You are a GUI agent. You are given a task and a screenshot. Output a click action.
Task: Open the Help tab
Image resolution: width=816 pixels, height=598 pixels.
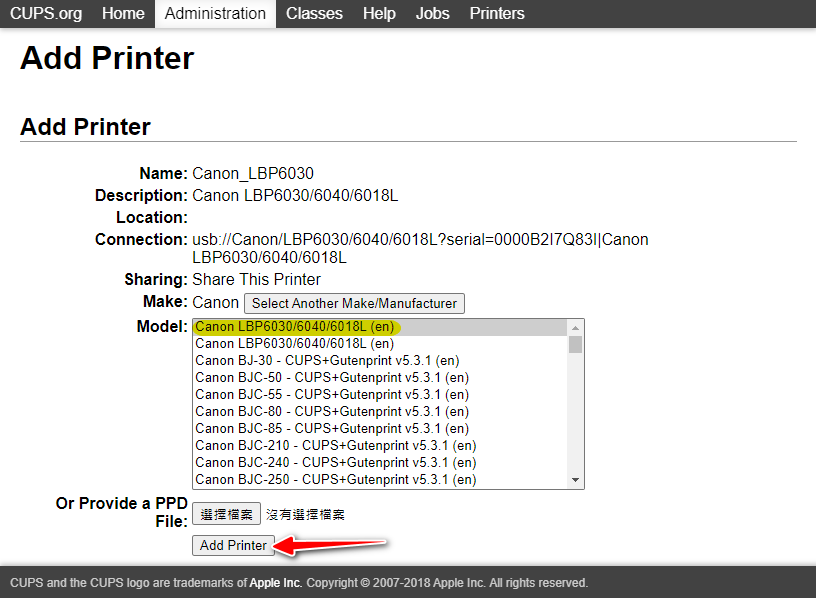tap(379, 13)
